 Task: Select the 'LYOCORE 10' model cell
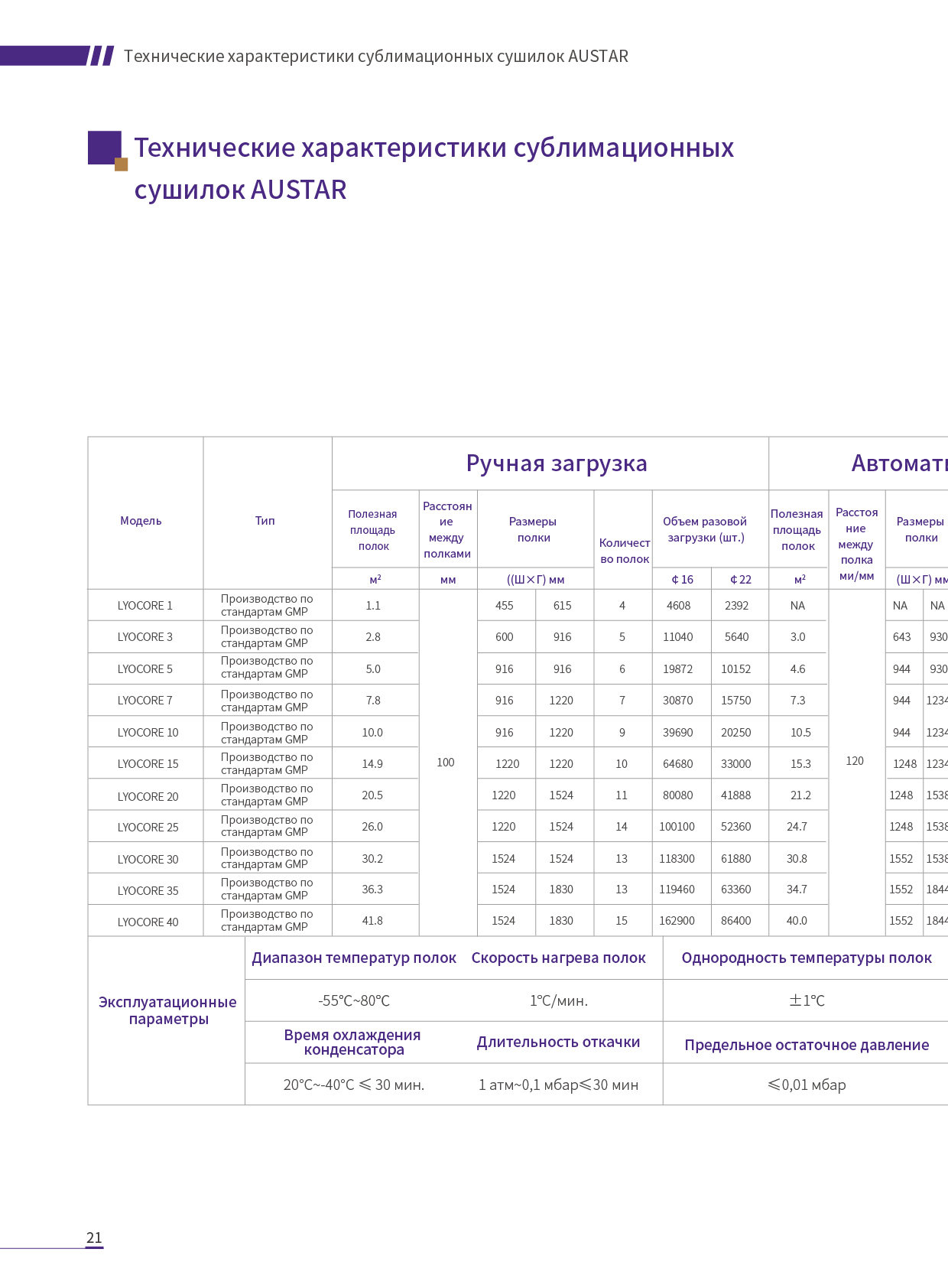pos(148,733)
